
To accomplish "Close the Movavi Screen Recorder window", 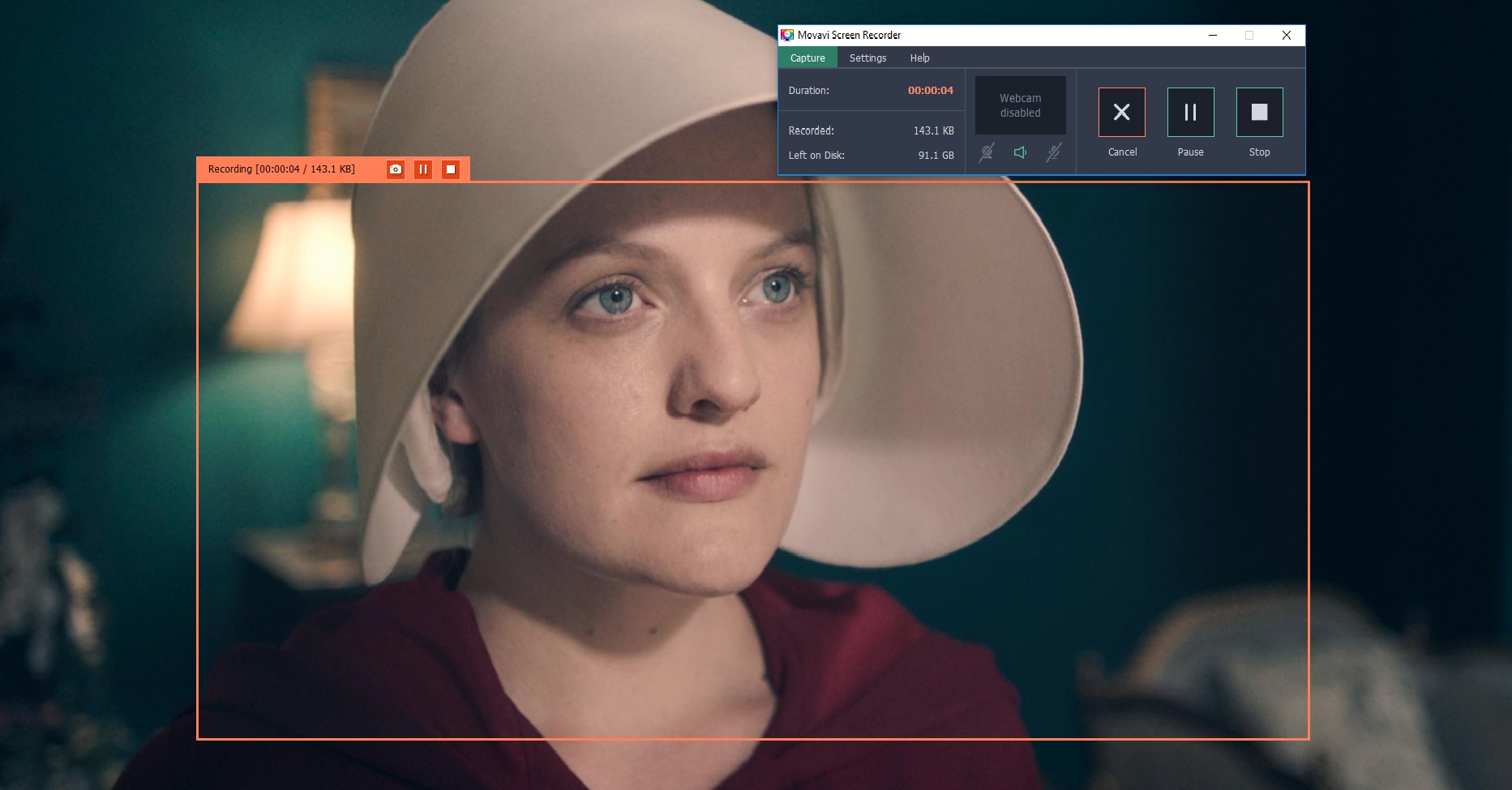I will (x=1286, y=35).
